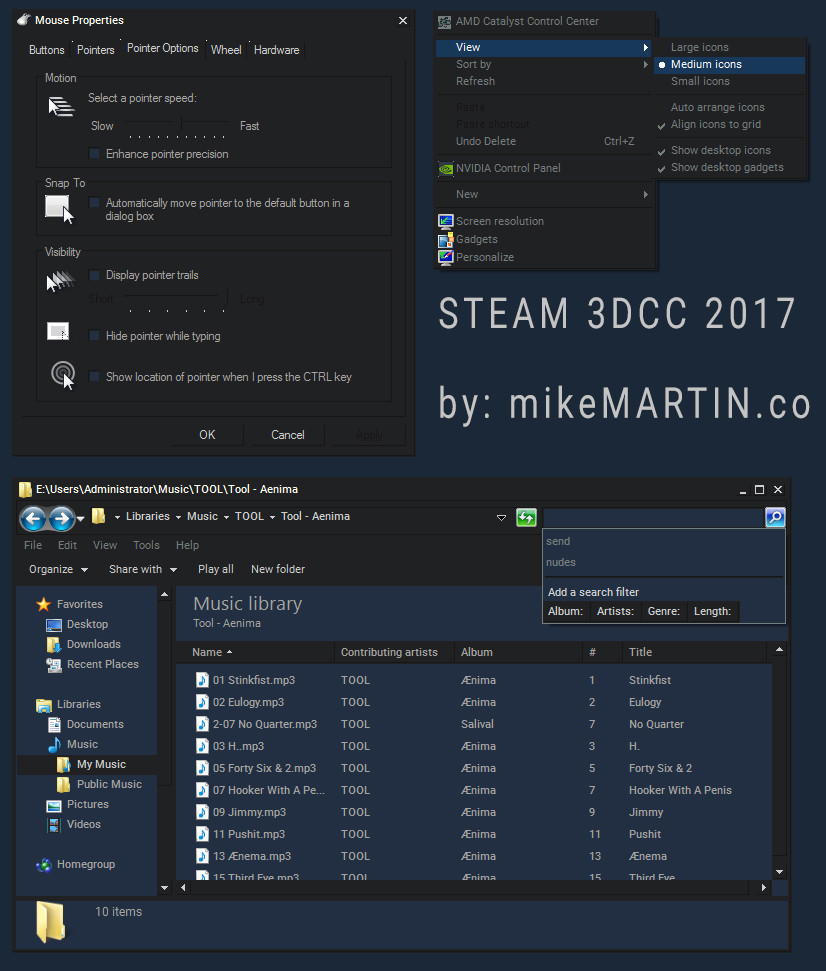This screenshot has width=826, height=971.
Task: Click the 02 Eulogy.mp3 file icon
Action: (202, 702)
